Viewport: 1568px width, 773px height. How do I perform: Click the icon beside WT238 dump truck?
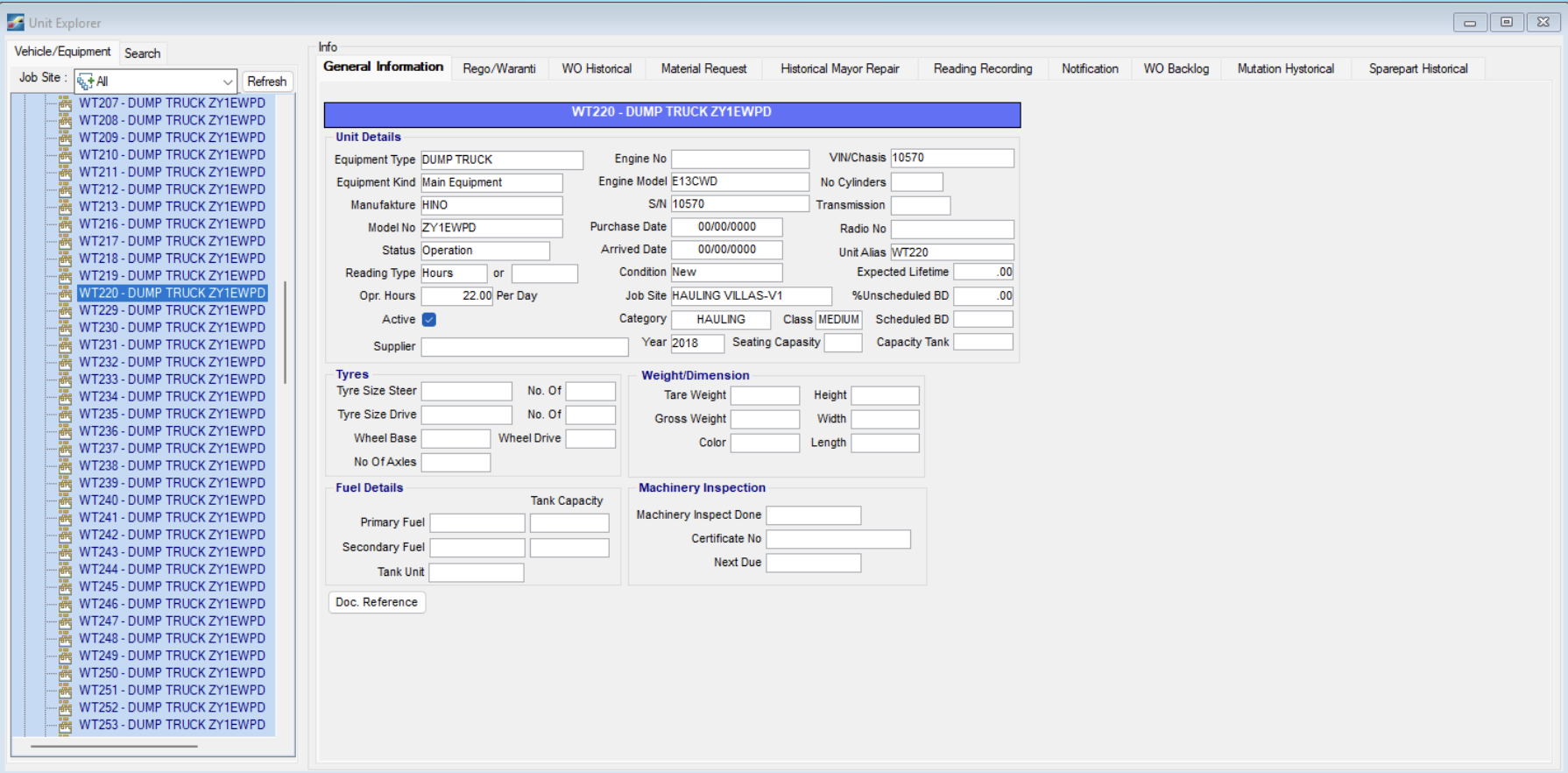[x=65, y=465]
